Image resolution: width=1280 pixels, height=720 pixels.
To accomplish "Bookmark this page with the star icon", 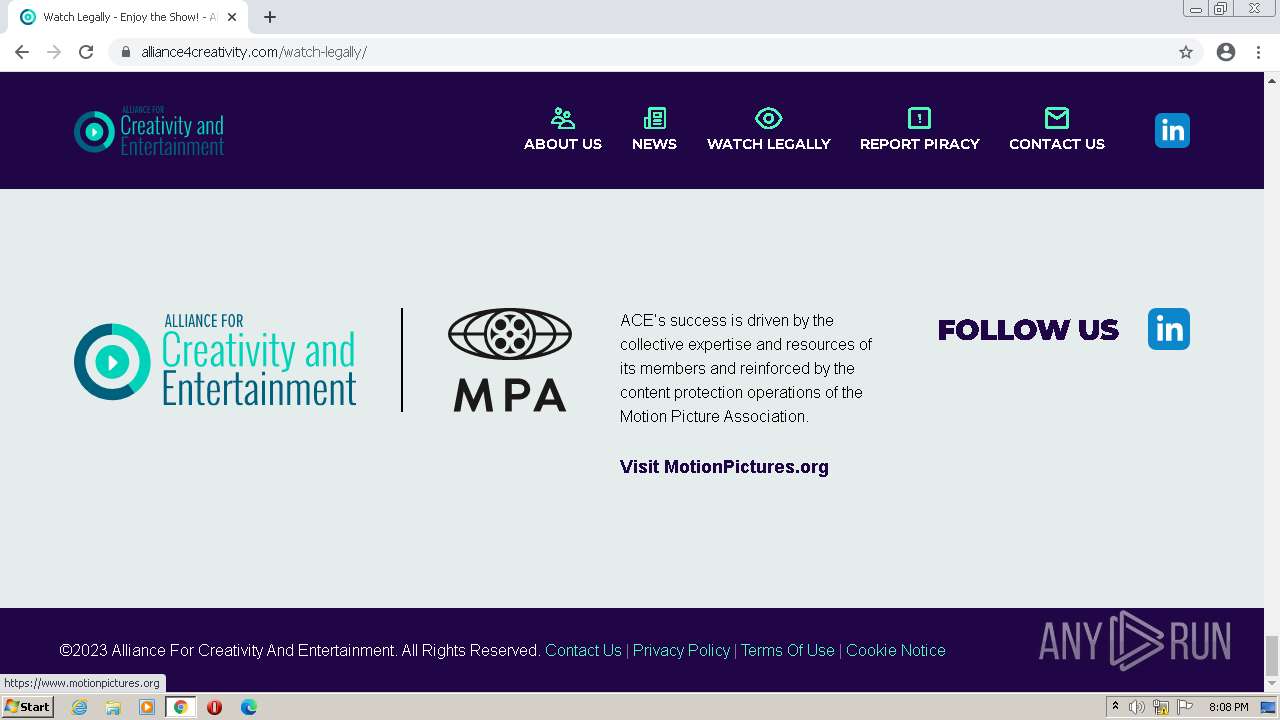I will tap(1186, 52).
